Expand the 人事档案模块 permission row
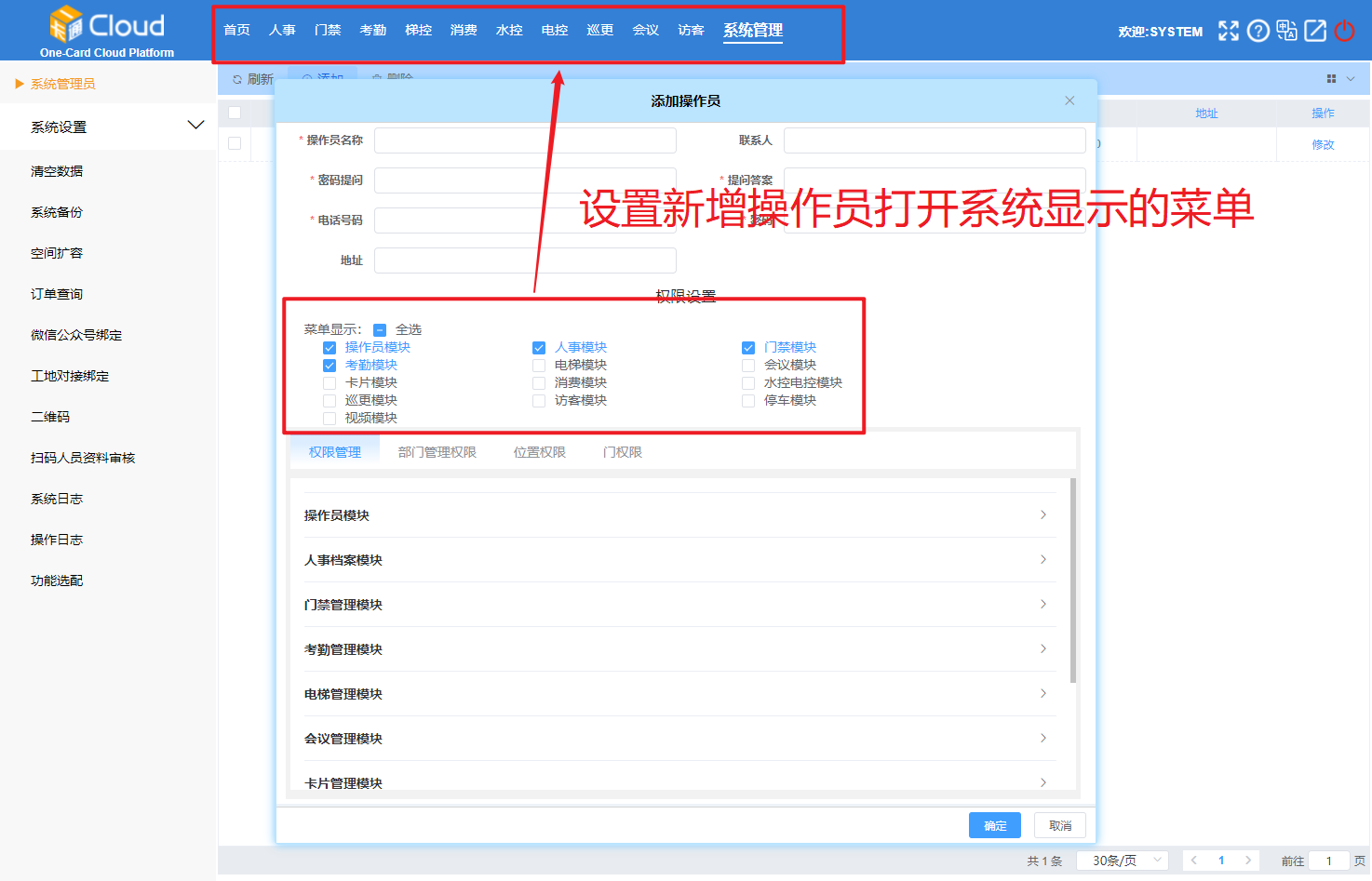 [x=1042, y=560]
